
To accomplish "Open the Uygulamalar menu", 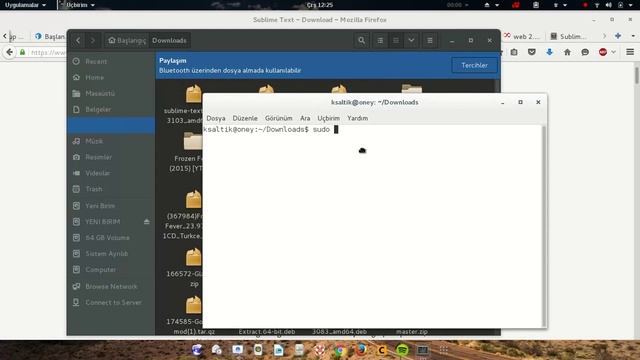I will tap(25, 5).
